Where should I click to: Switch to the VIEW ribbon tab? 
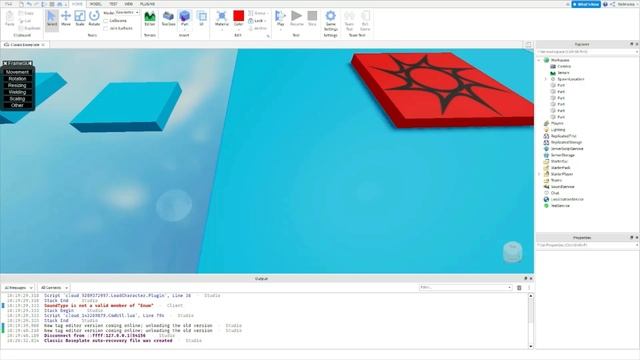129,4
